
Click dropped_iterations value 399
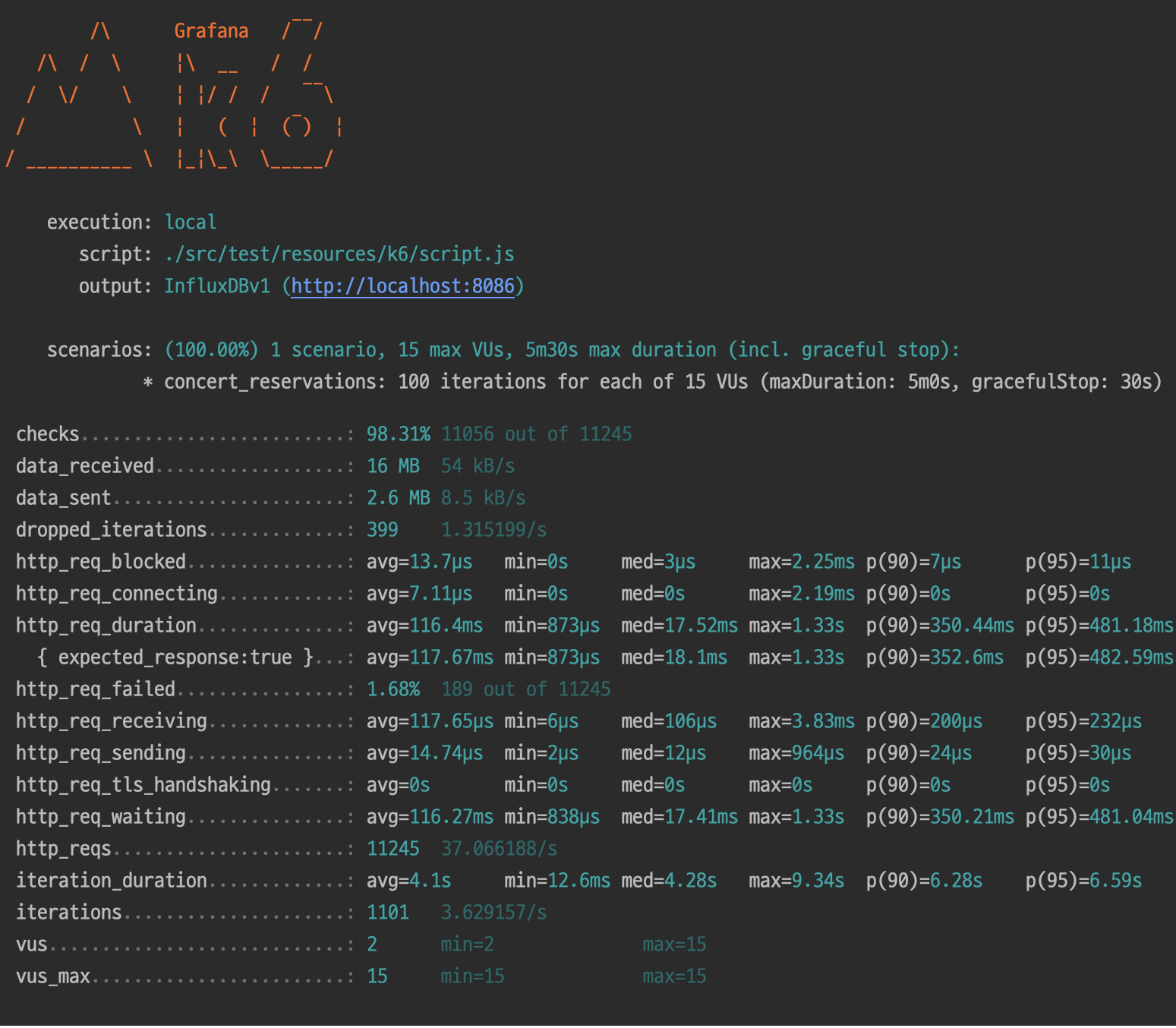click(x=382, y=530)
